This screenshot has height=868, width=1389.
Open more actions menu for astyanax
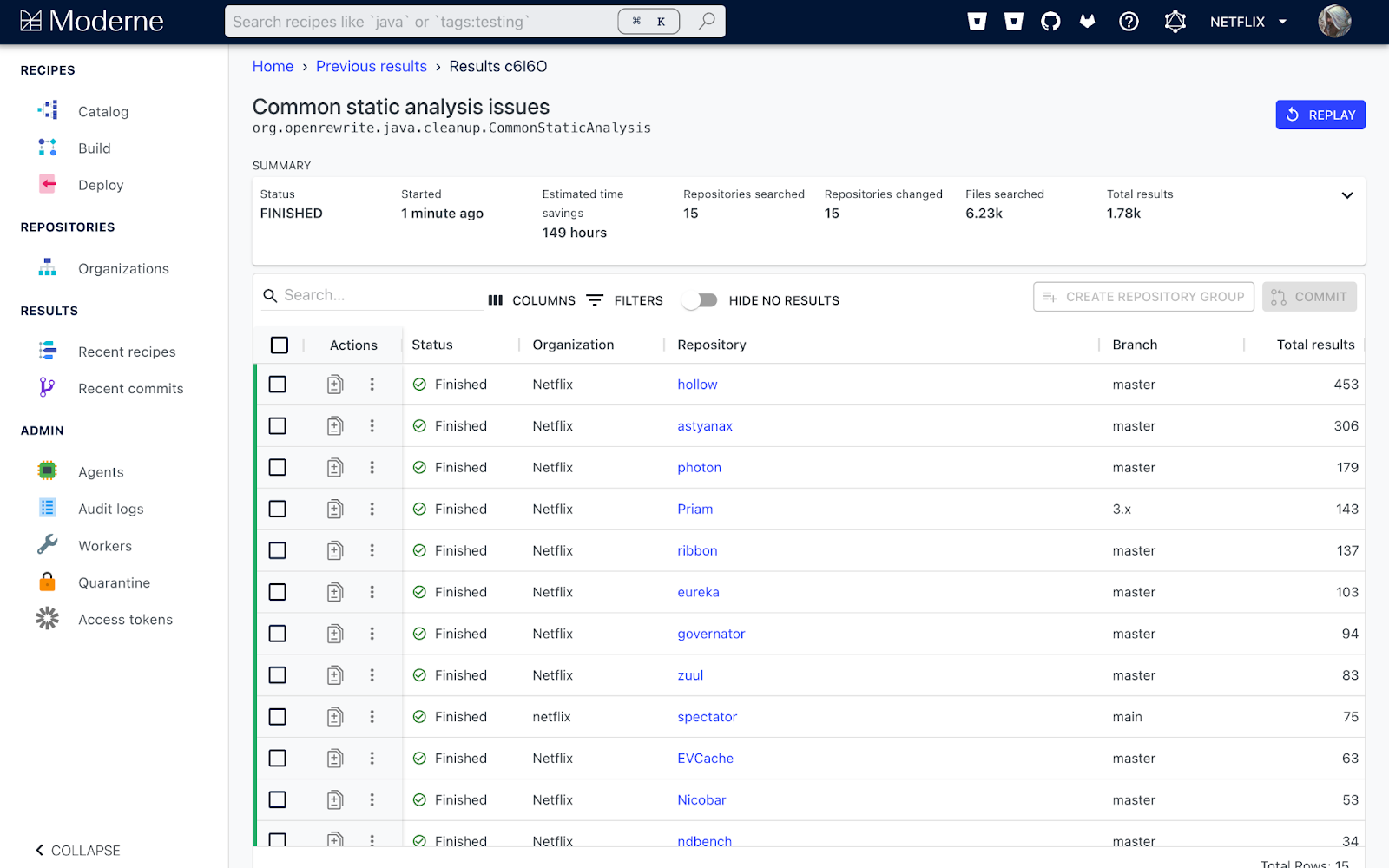click(x=372, y=426)
